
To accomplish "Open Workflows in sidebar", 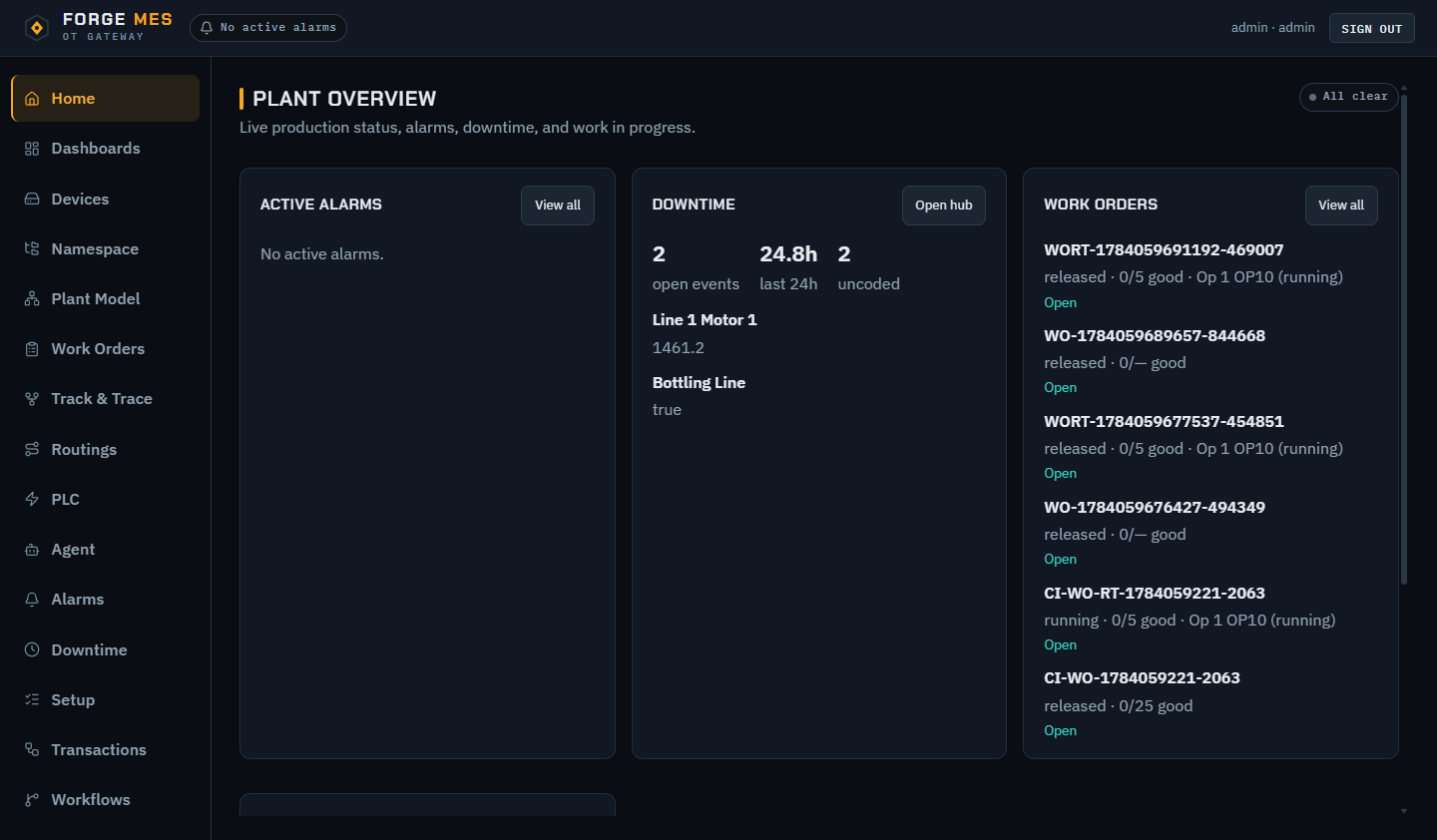I will point(106,800).
